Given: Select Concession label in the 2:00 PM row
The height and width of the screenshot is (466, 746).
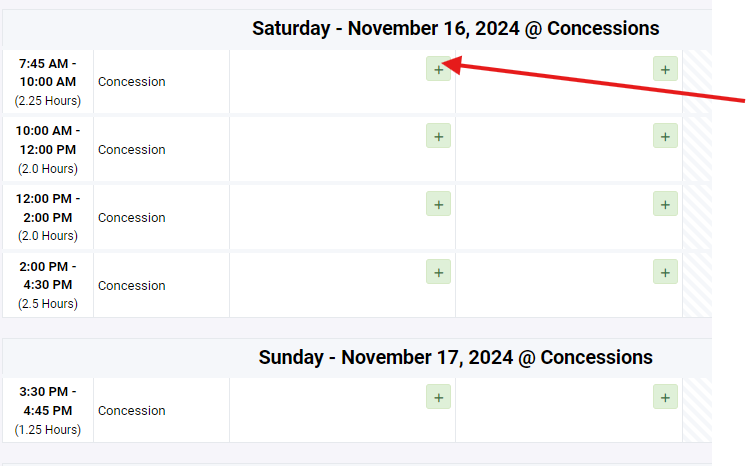Looking at the screenshot, I should coord(132,286).
